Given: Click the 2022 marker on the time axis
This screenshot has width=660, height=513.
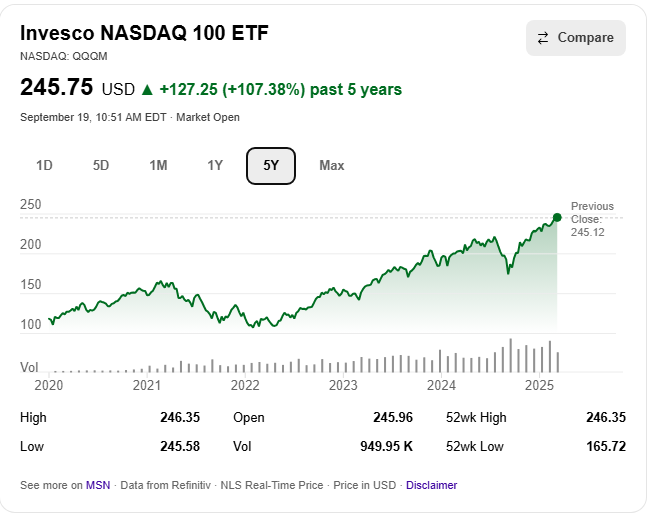Looking at the screenshot, I should [x=245, y=385].
